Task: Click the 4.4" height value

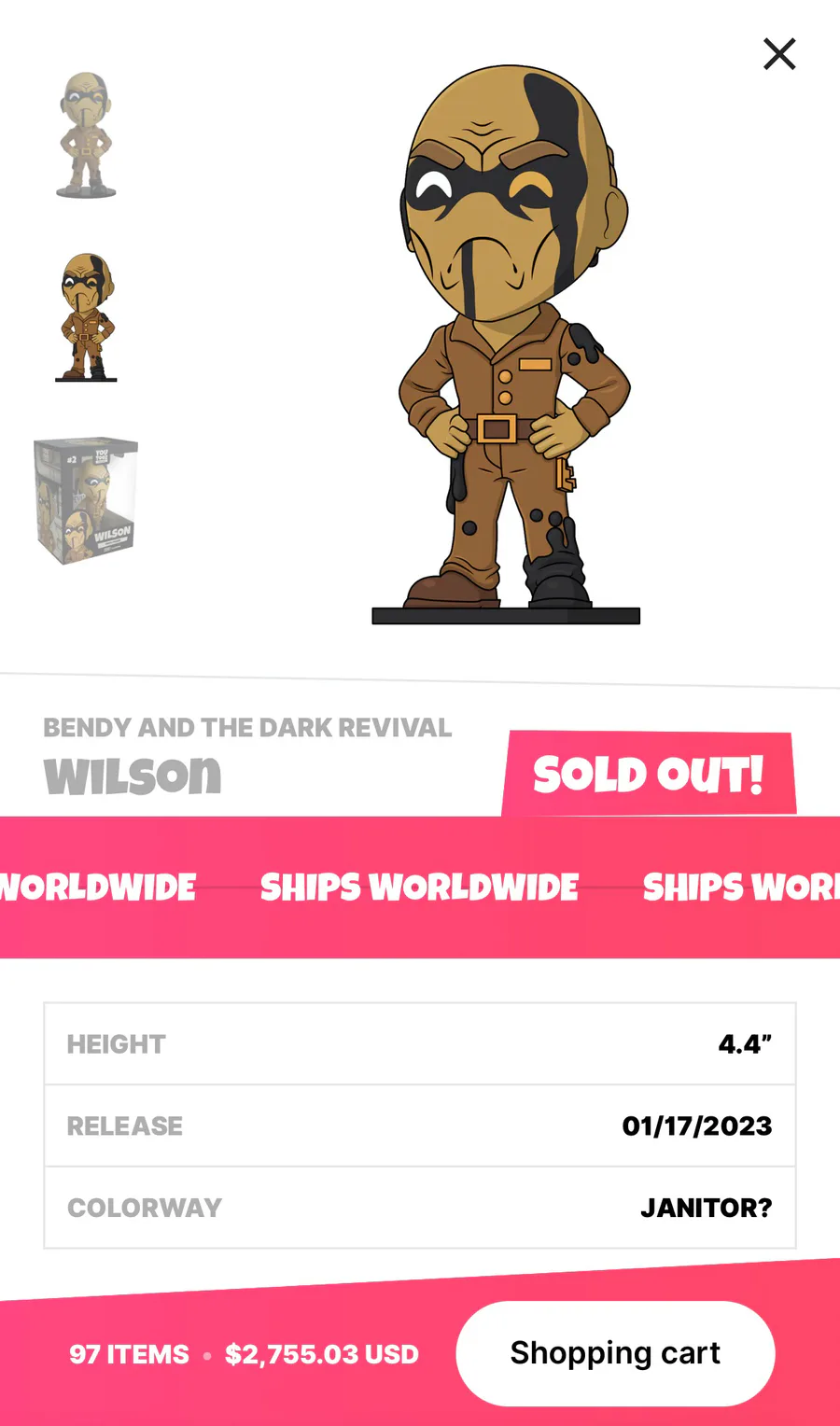Action: (745, 1044)
